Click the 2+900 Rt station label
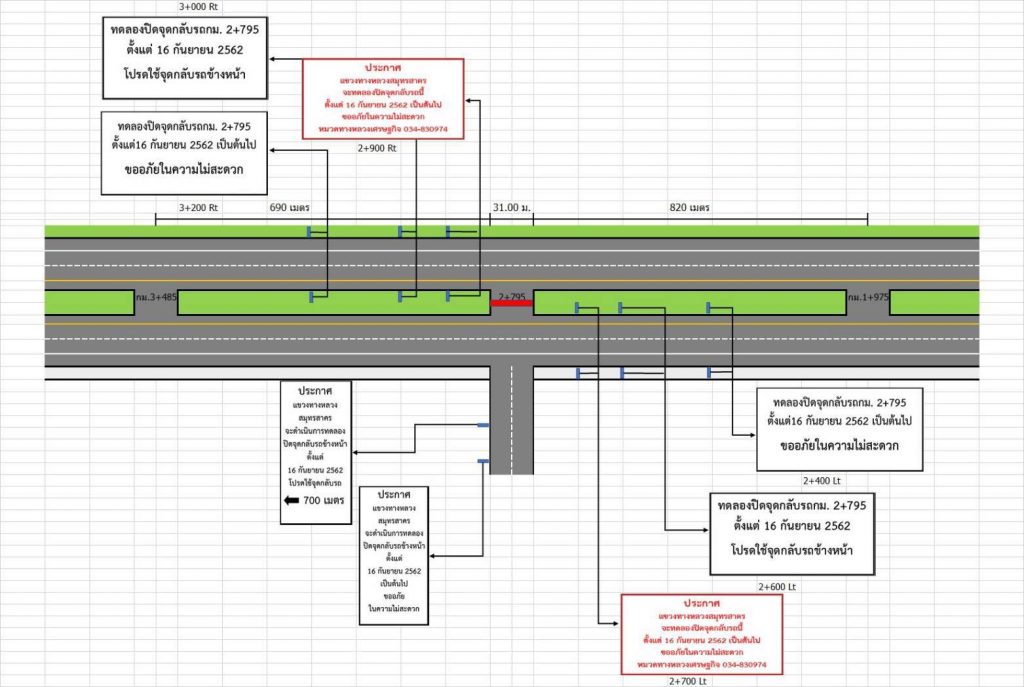Image resolution: width=1024 pixels, height=687 pixels. [x=378, y=147]
